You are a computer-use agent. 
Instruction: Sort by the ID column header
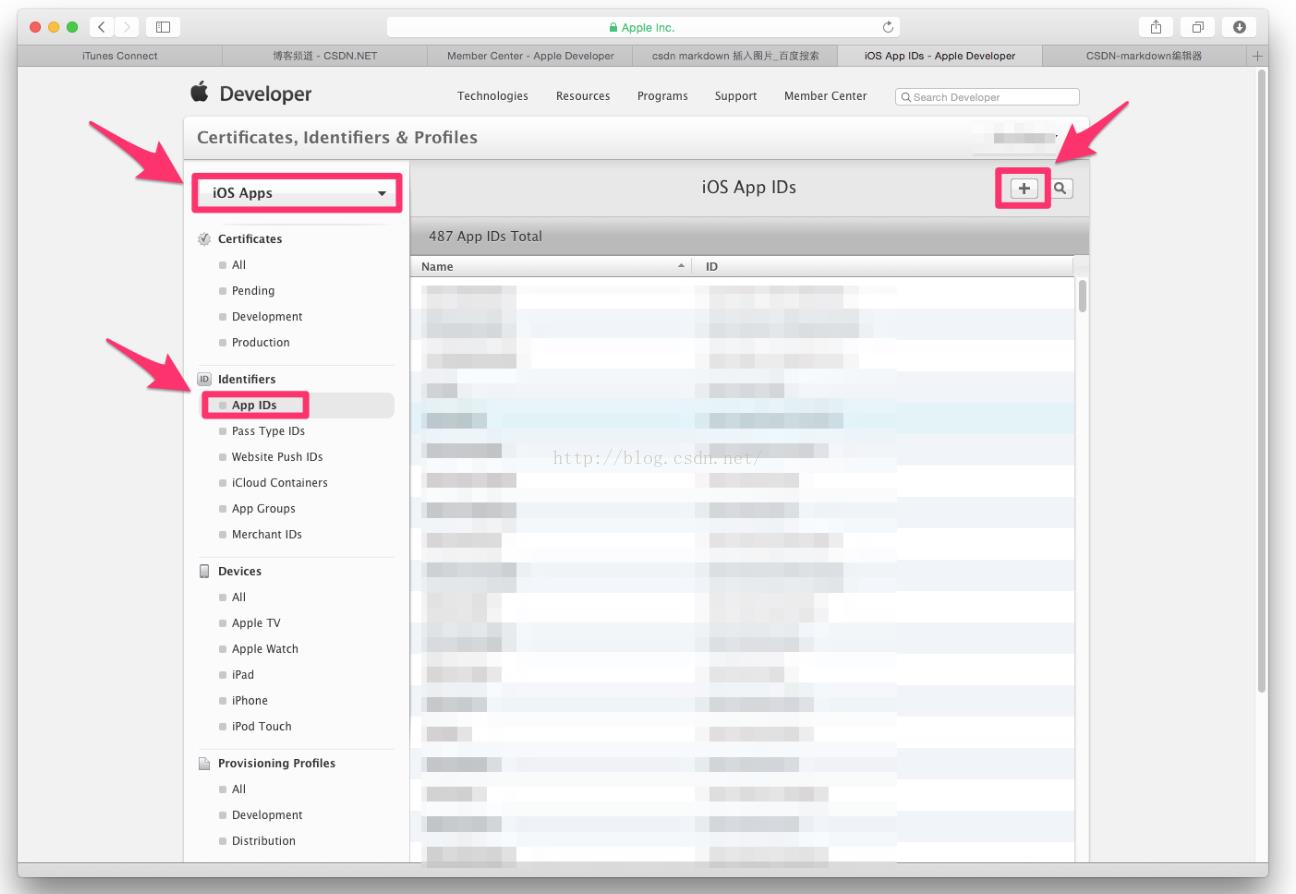click(x=883, y=267)
